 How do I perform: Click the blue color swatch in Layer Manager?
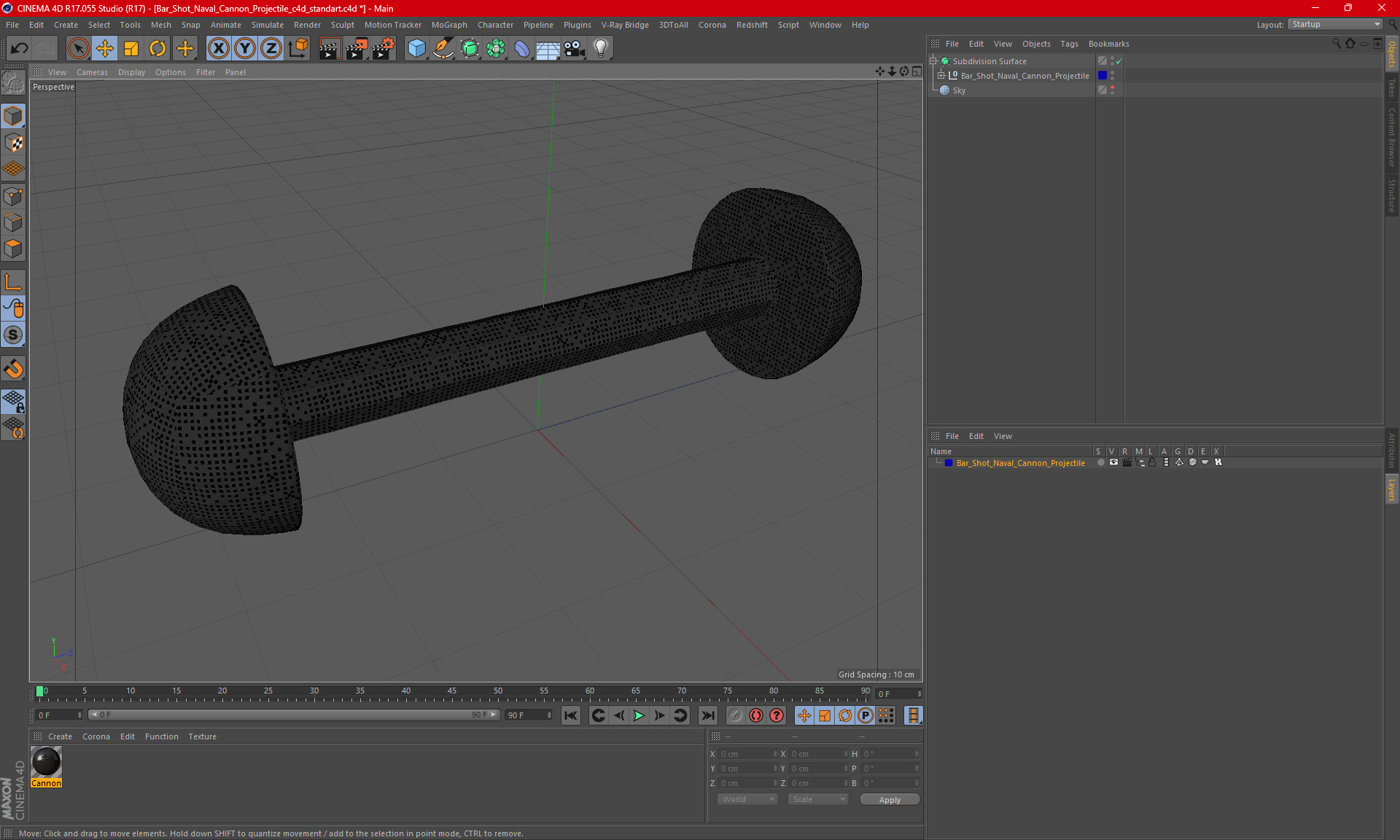(x=949, y=462)
